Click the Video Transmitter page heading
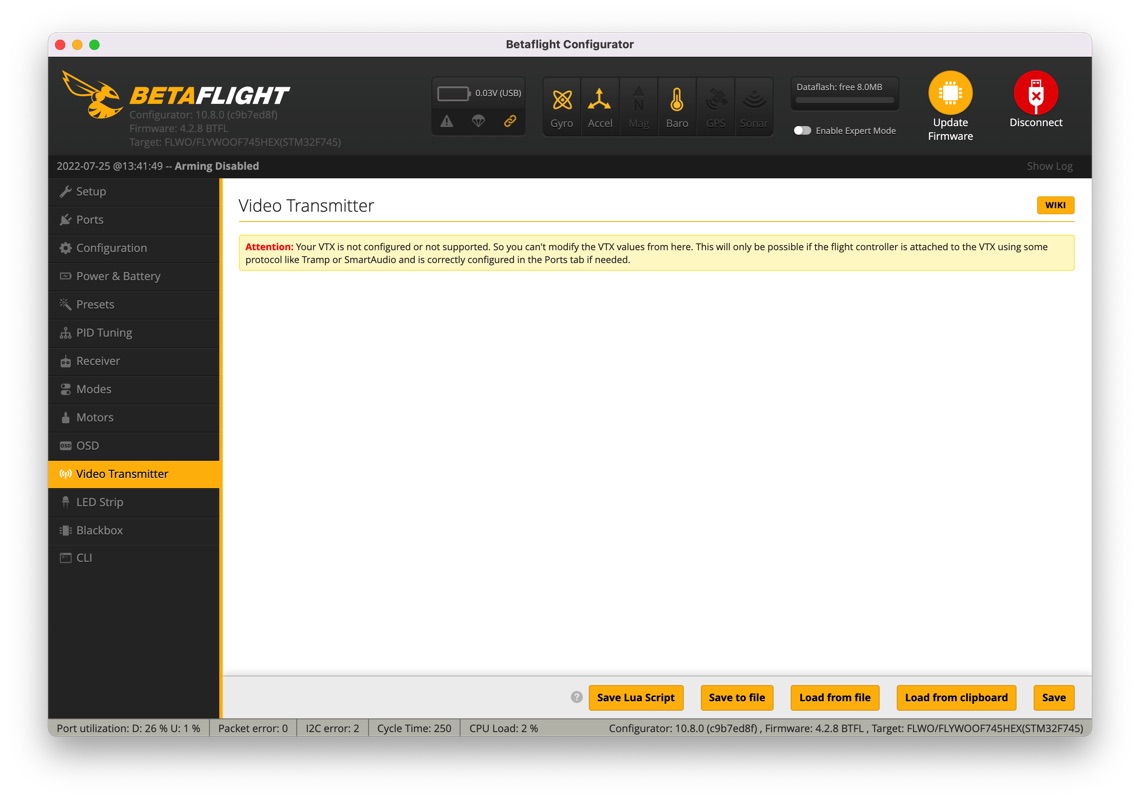Viewport: 1140px width, 800px height. [x=306, y=206]
